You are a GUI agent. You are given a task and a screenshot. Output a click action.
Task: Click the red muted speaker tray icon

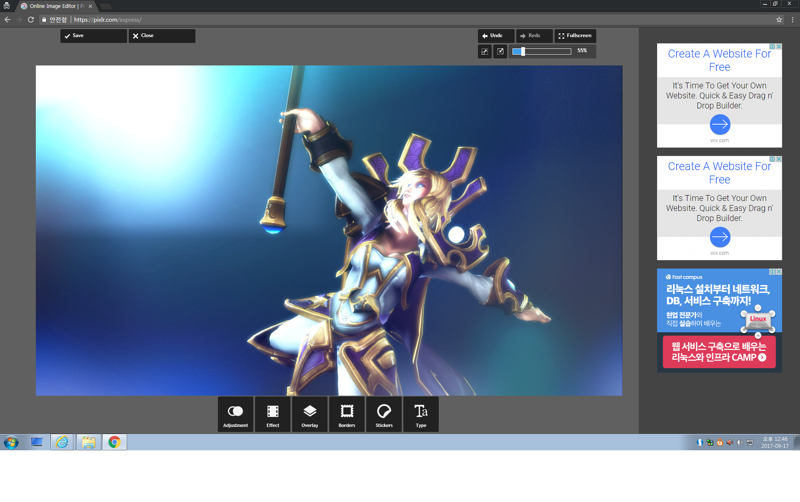730,442
